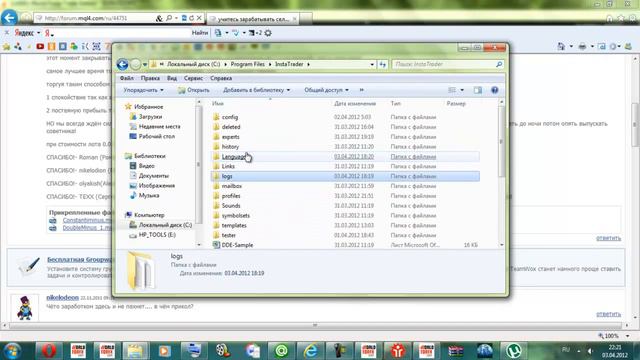The width and height of the screenshot is (640, 360).
Task: Select Недавние места in navigation pane
Action: tap(159, 127)
